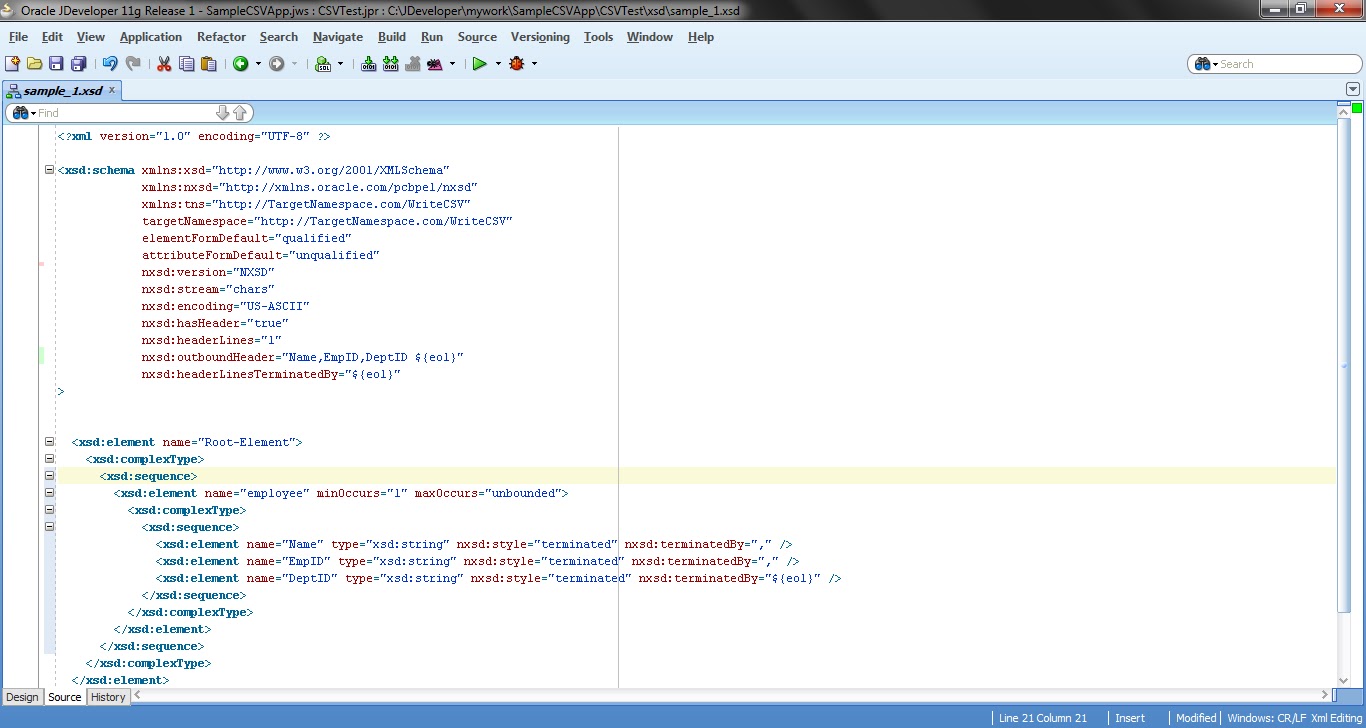Paste from clipboard via toolbar icon
The image size is (1366, 728).
209,63
